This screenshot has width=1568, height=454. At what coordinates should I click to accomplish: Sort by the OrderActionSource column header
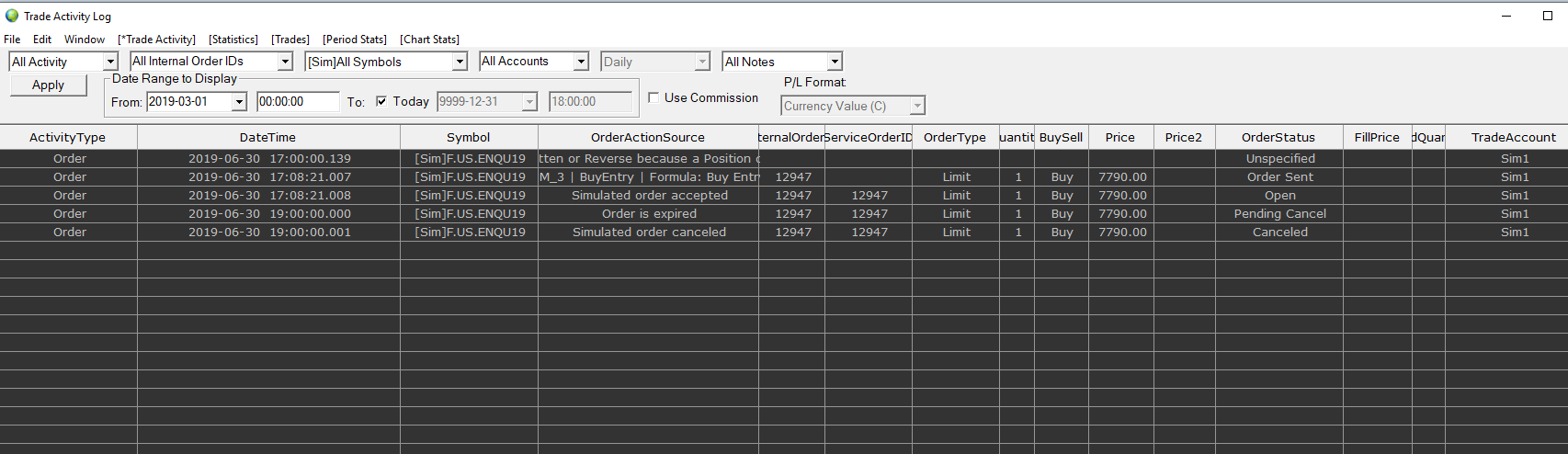(648, 137)
